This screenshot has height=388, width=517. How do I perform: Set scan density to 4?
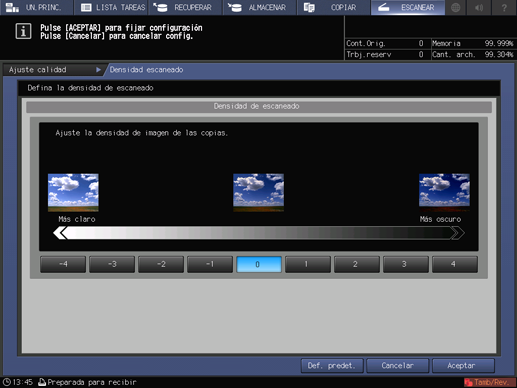[455, 264]
